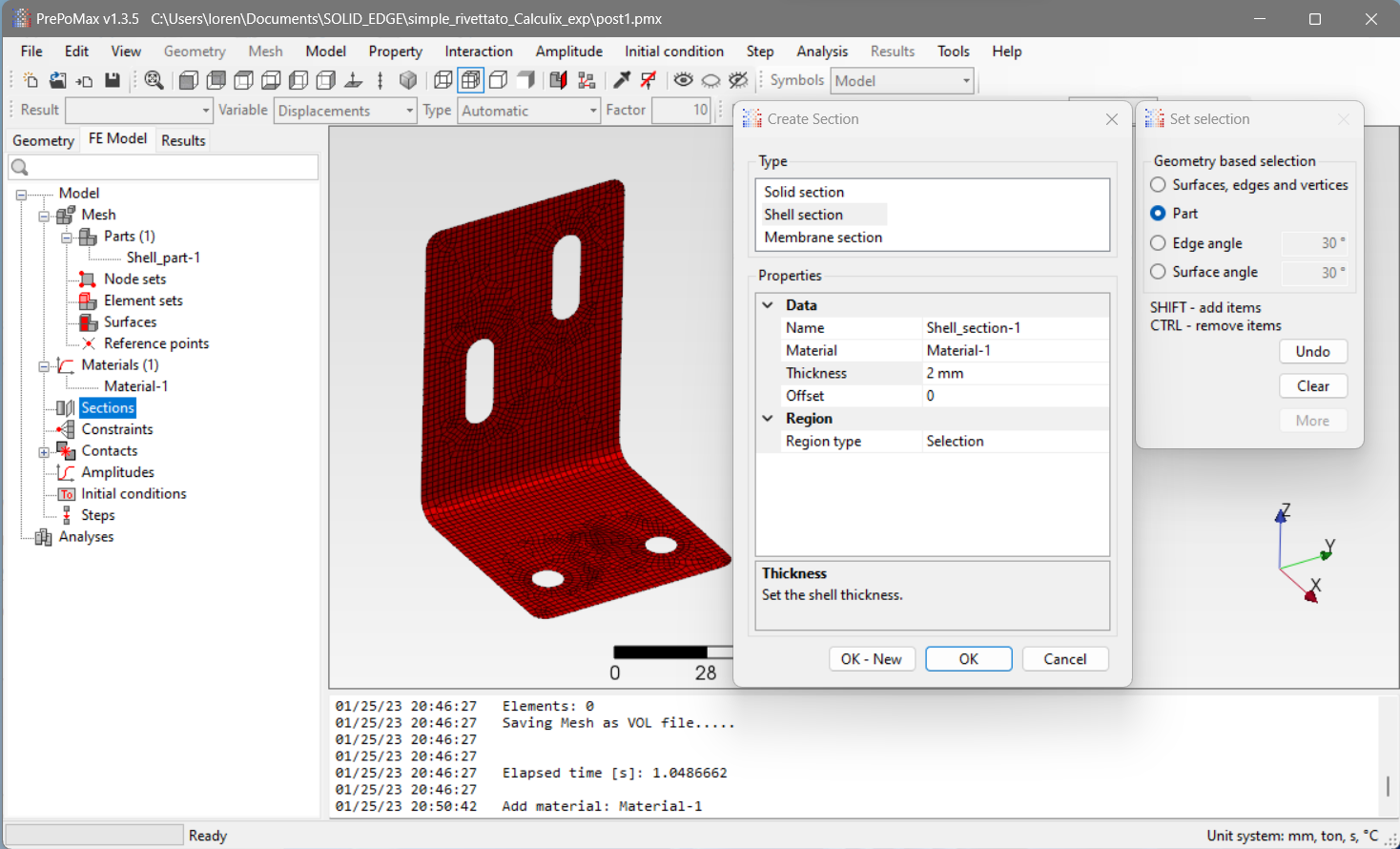Image resolution: width=1400 pixels, height=849 pixels.
Task: Select Membrane section in Type list
Action: pyautogui.click(x=823, y=238)
